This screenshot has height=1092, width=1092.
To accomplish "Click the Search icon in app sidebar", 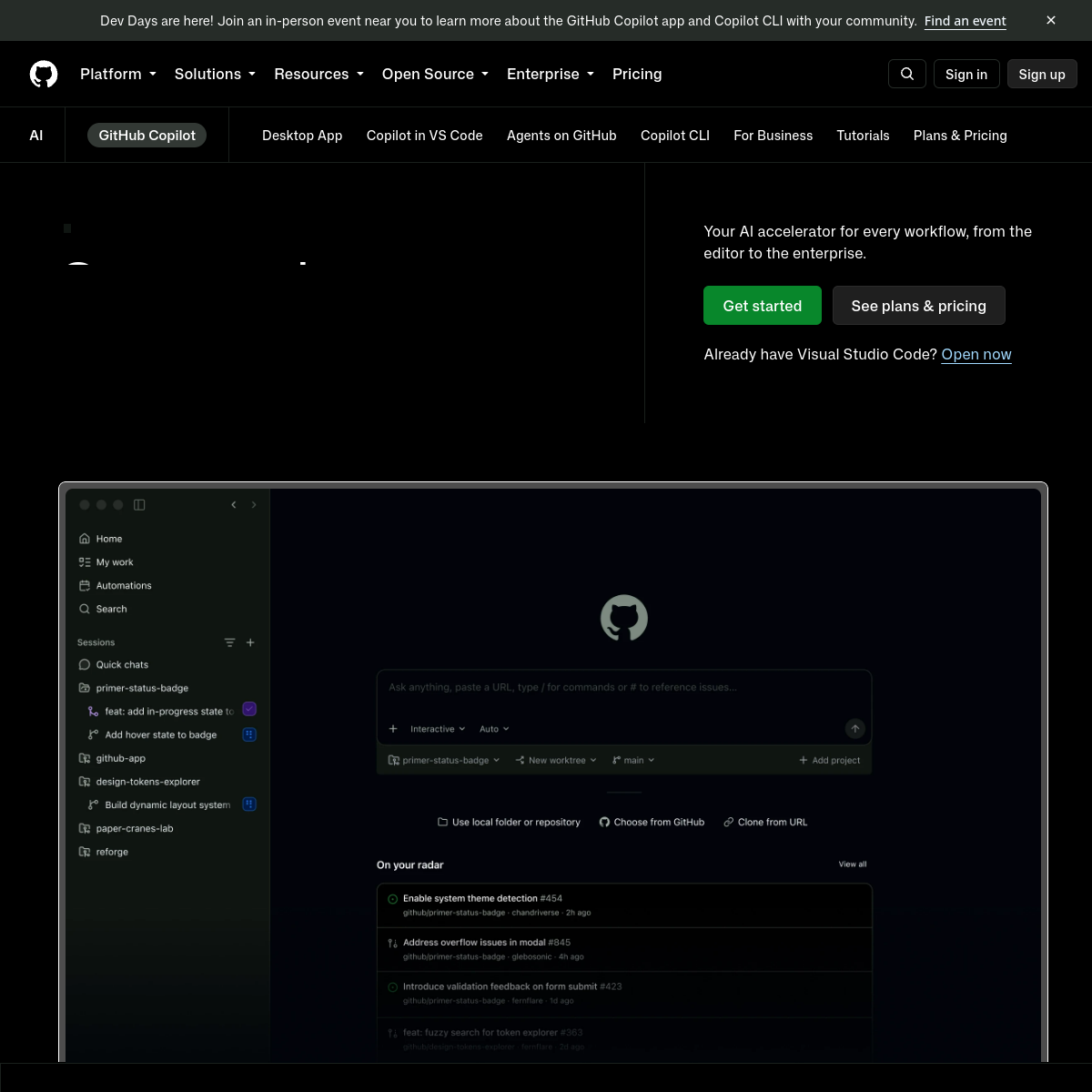I will tap(85, 609).
